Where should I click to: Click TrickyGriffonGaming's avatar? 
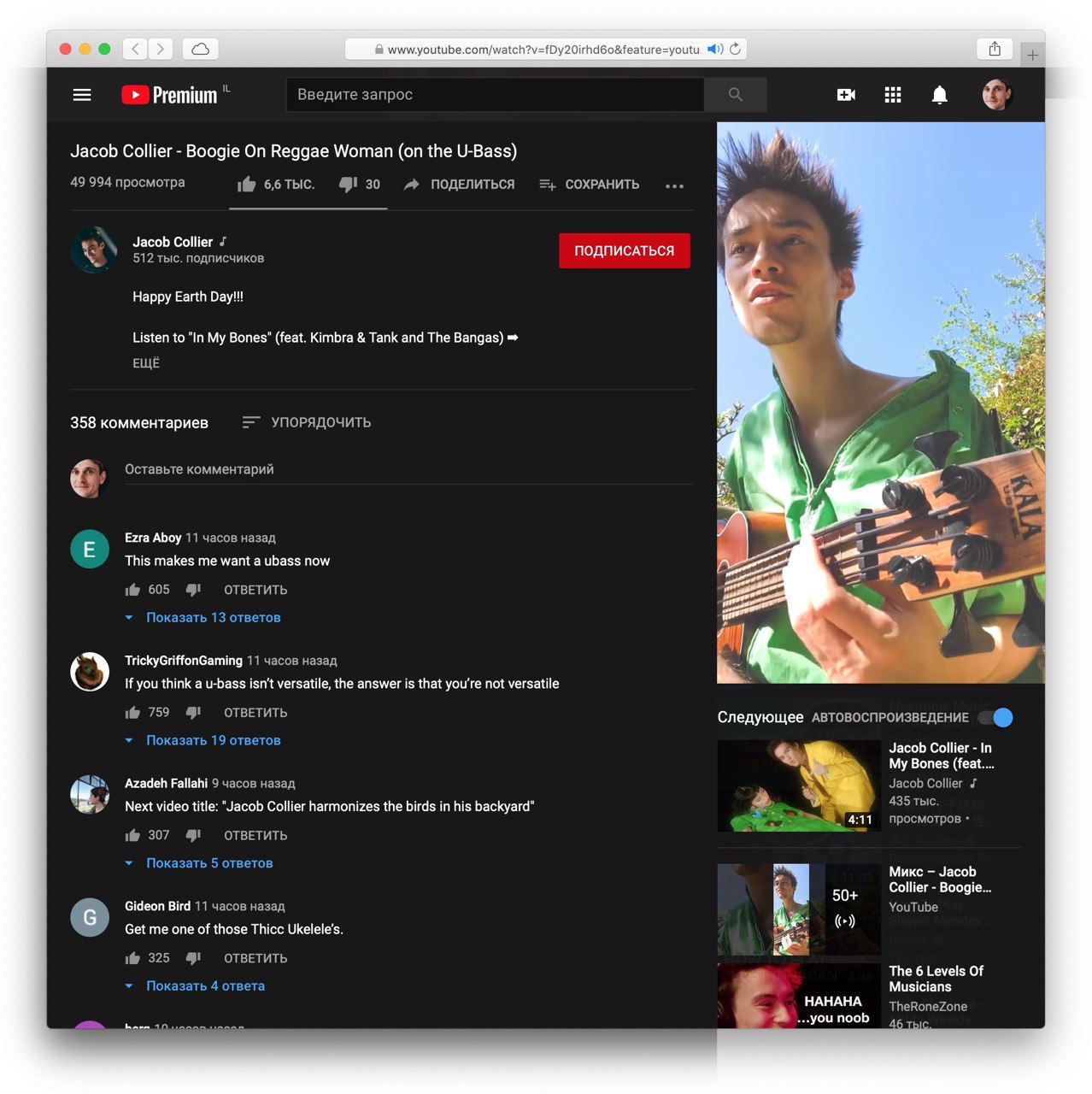click(90, 673)
